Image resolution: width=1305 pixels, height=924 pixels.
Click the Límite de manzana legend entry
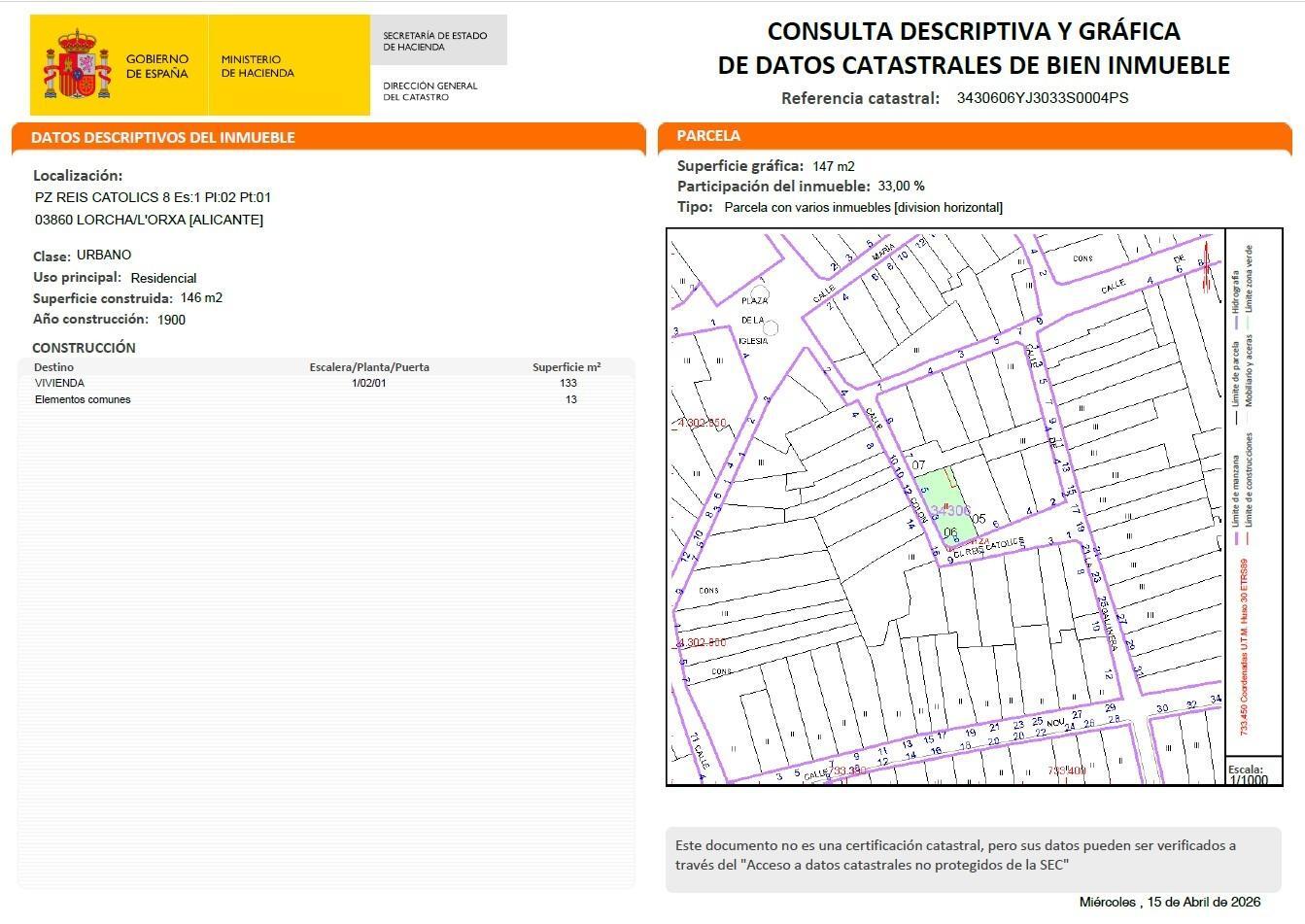[x=1235, y=497]
